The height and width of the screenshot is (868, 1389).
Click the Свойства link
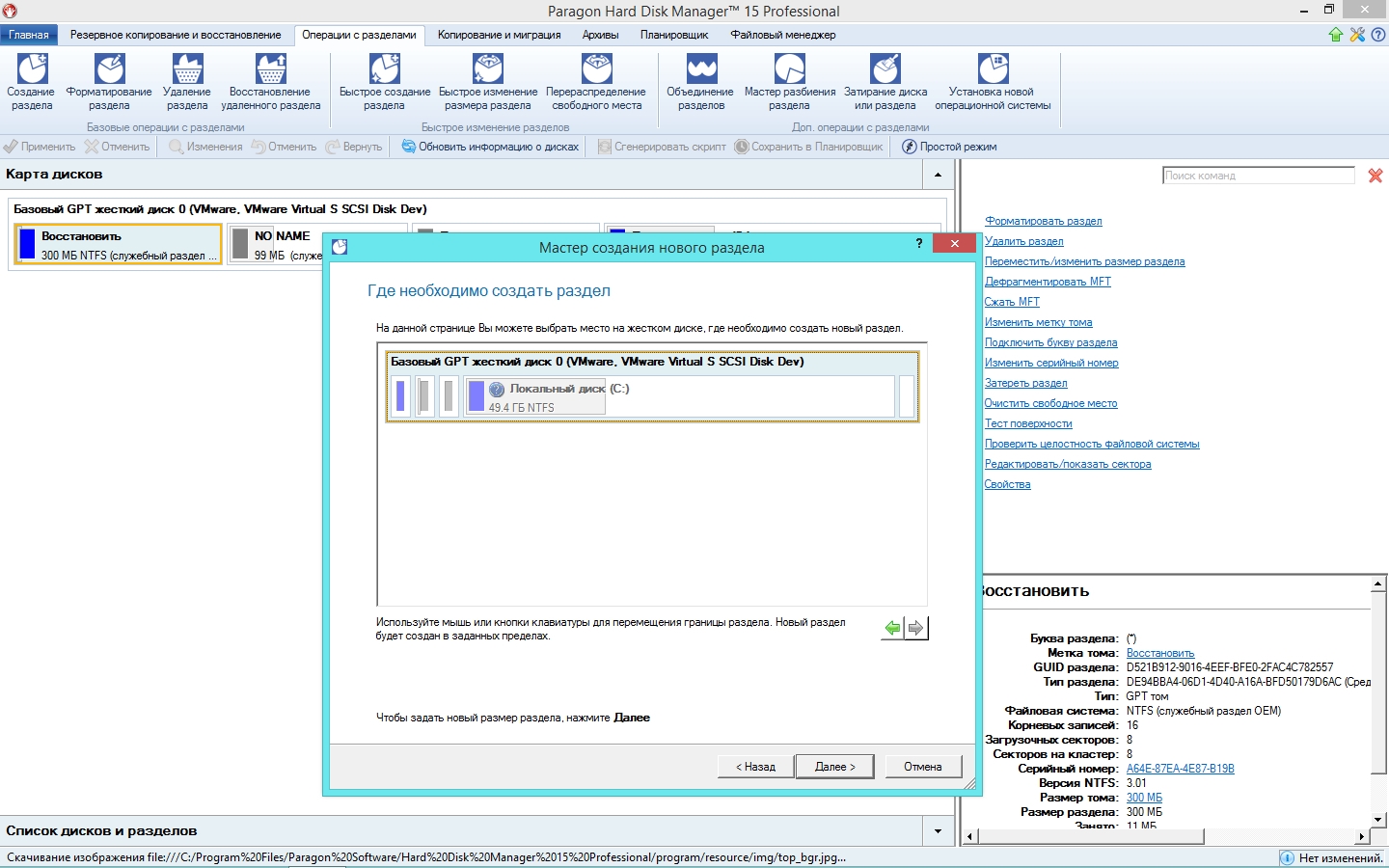(x=1007, y=484)
